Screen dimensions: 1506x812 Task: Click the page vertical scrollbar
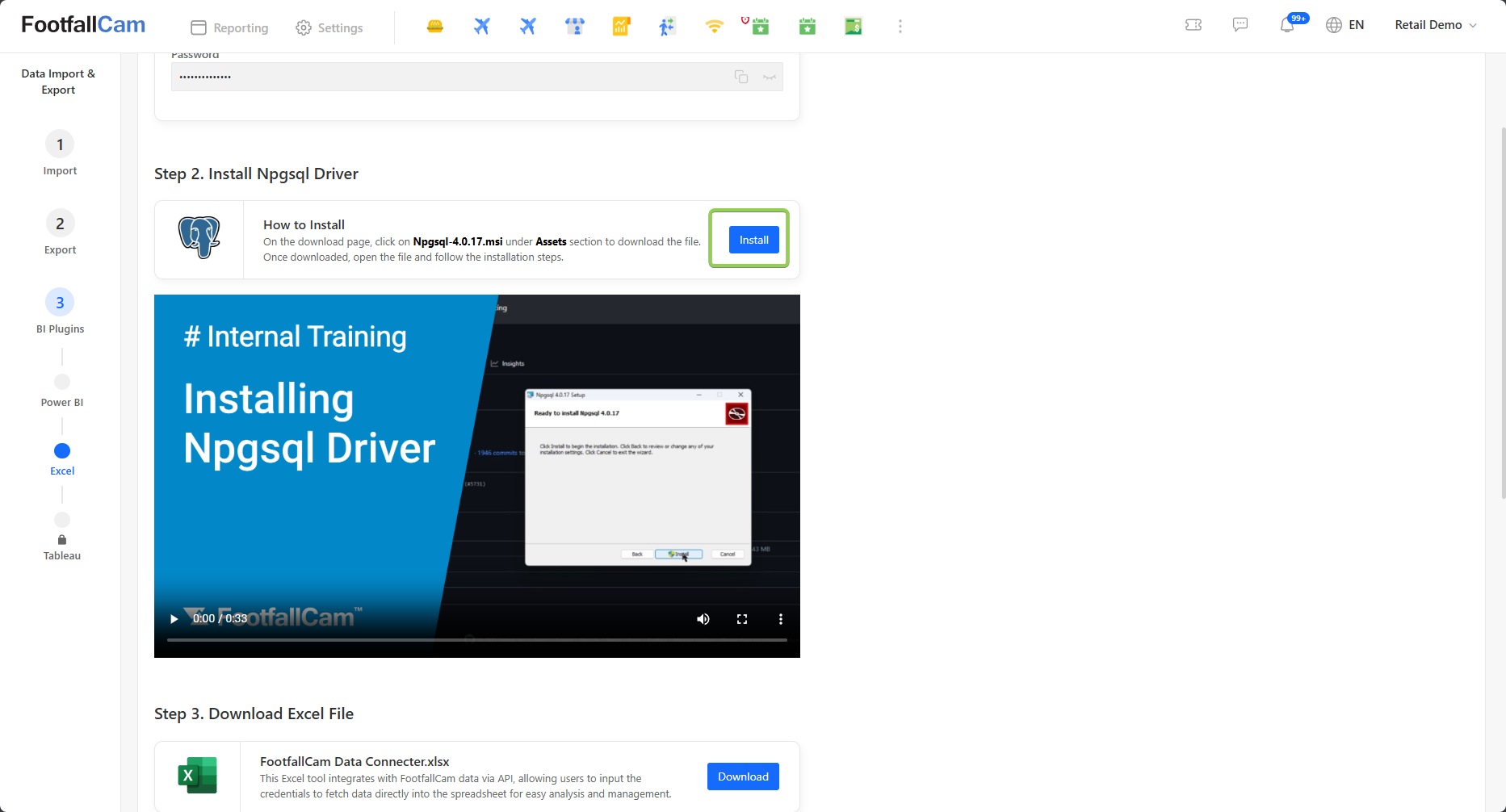coord(1503,313)
